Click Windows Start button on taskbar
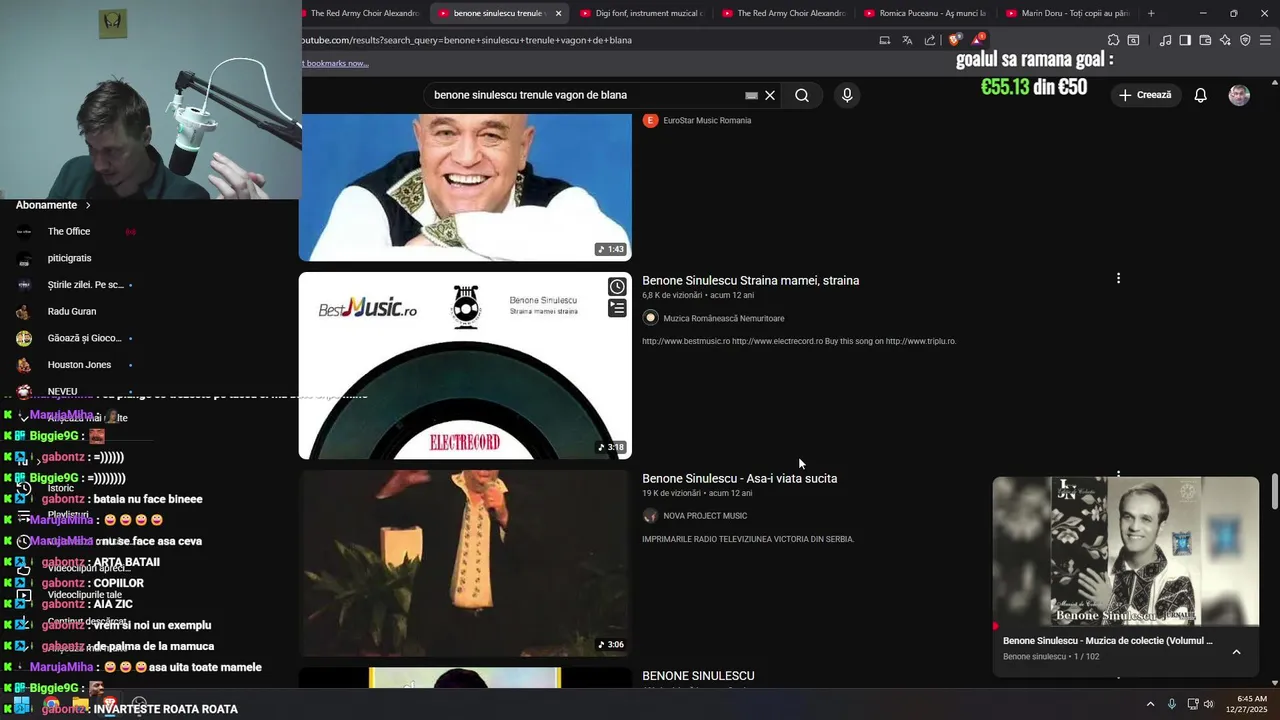Image resolution: width=1280 pixels, height=720 pixels. [21, 704]
